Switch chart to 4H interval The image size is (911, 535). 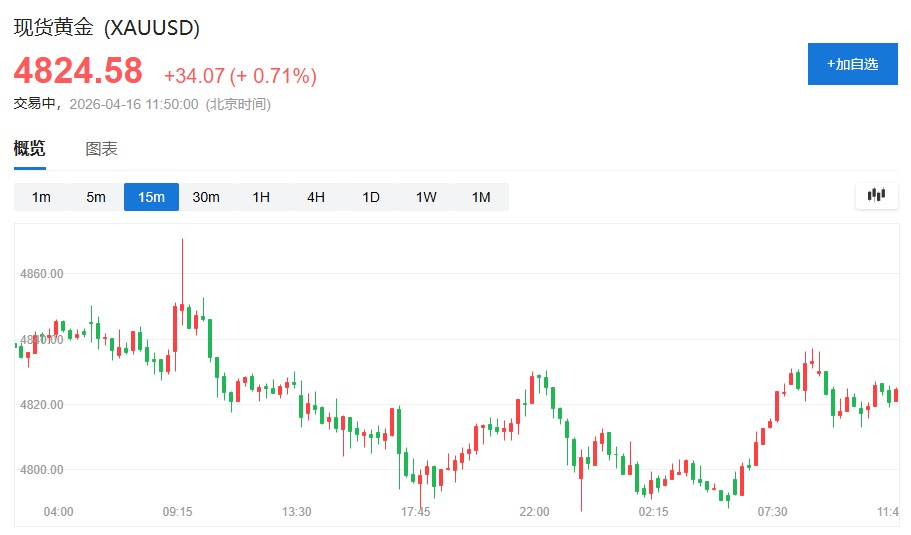coord(316,197)
